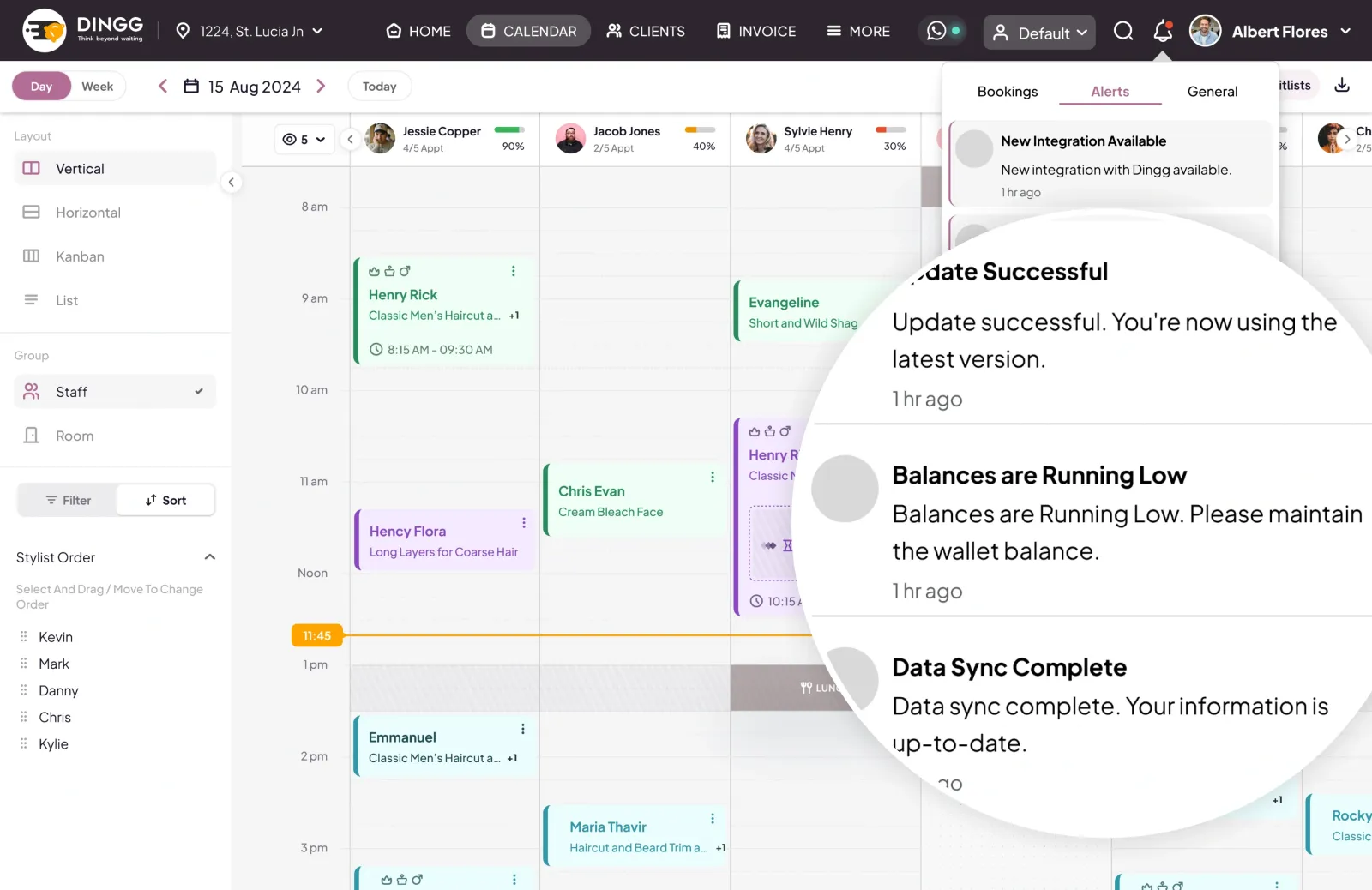Click Jacob Jones 40% utilization bar
1372x890 pixels.
(x=700, y=130)
